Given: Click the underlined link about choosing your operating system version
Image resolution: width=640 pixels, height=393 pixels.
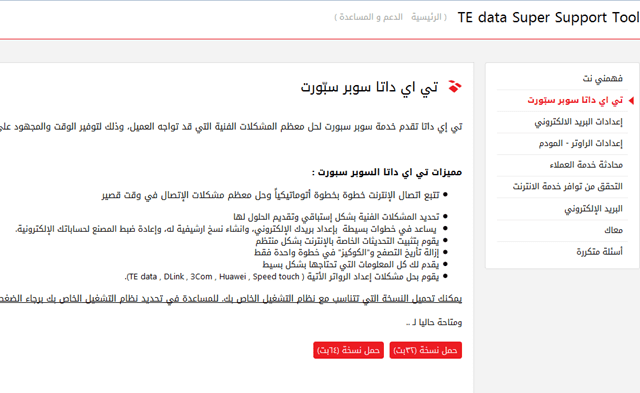Looking at the screenshot, I should pos(231,298).
